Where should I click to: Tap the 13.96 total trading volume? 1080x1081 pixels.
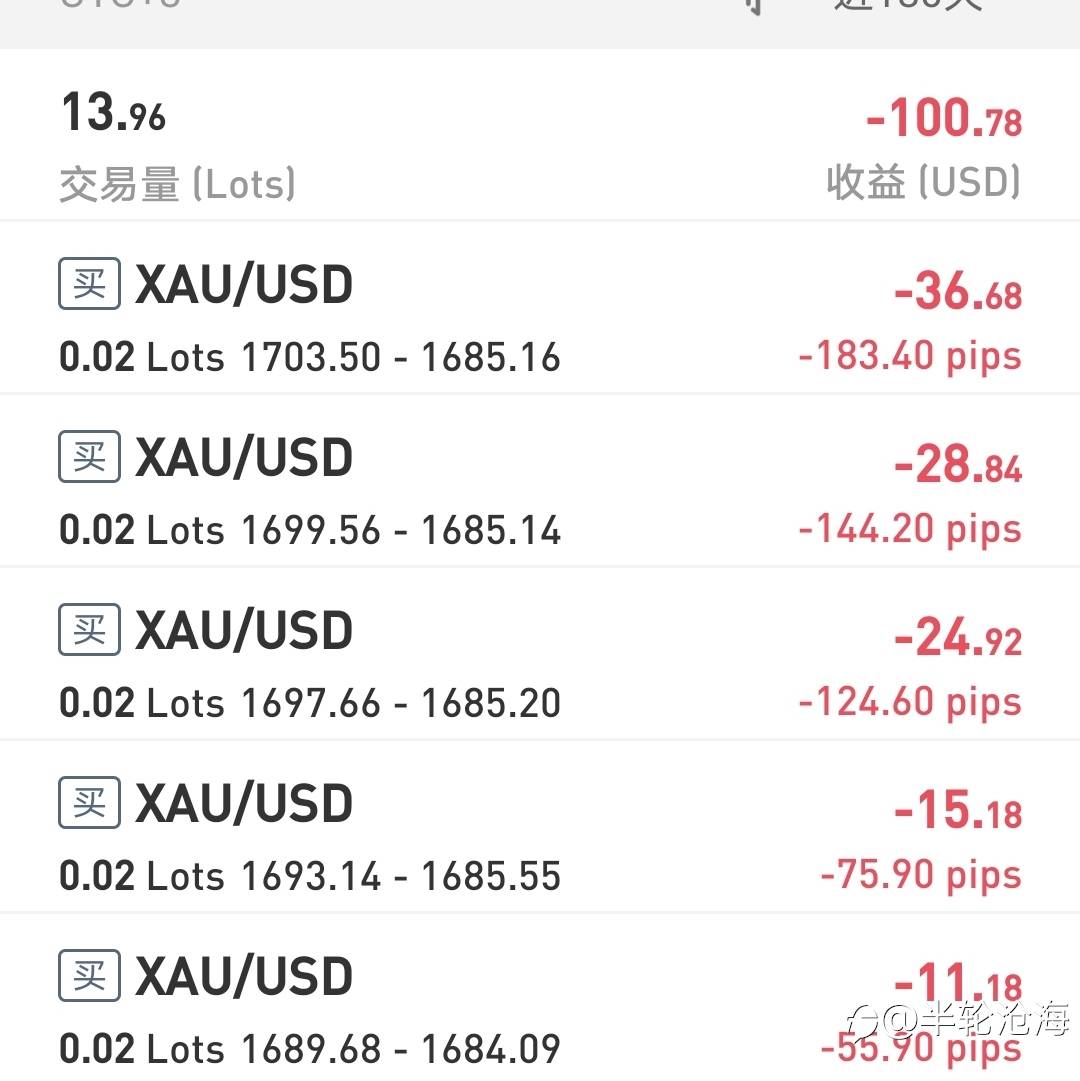(114, 114)
